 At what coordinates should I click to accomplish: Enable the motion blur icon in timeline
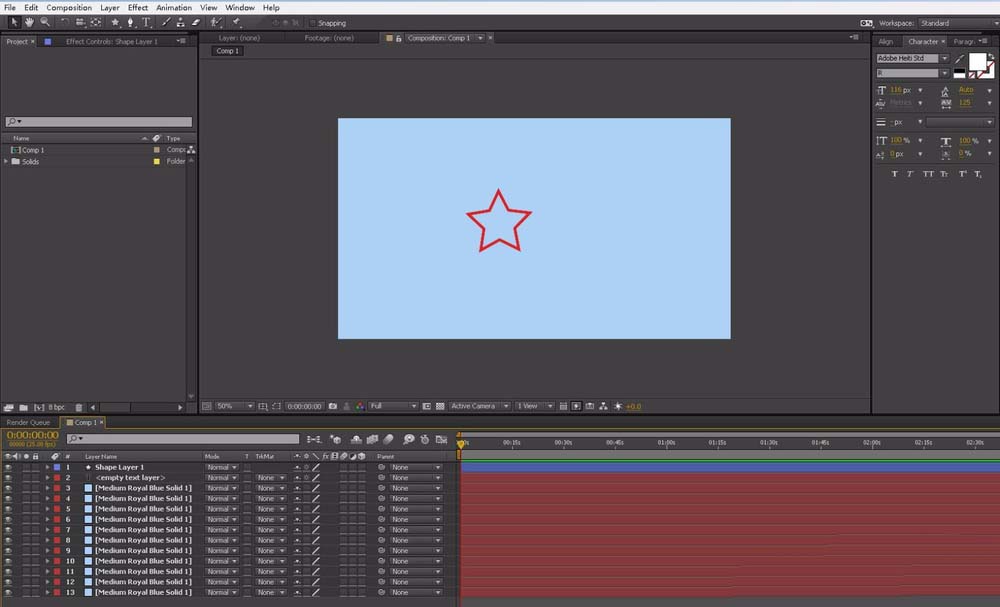[388, 439]
